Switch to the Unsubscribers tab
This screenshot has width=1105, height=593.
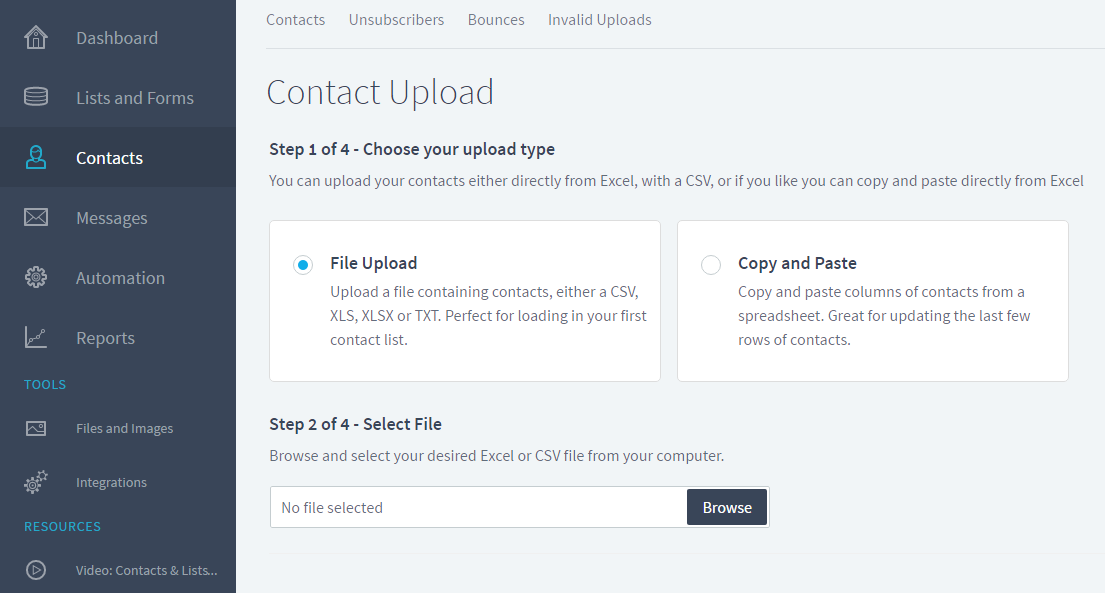[x=396, y=20]
